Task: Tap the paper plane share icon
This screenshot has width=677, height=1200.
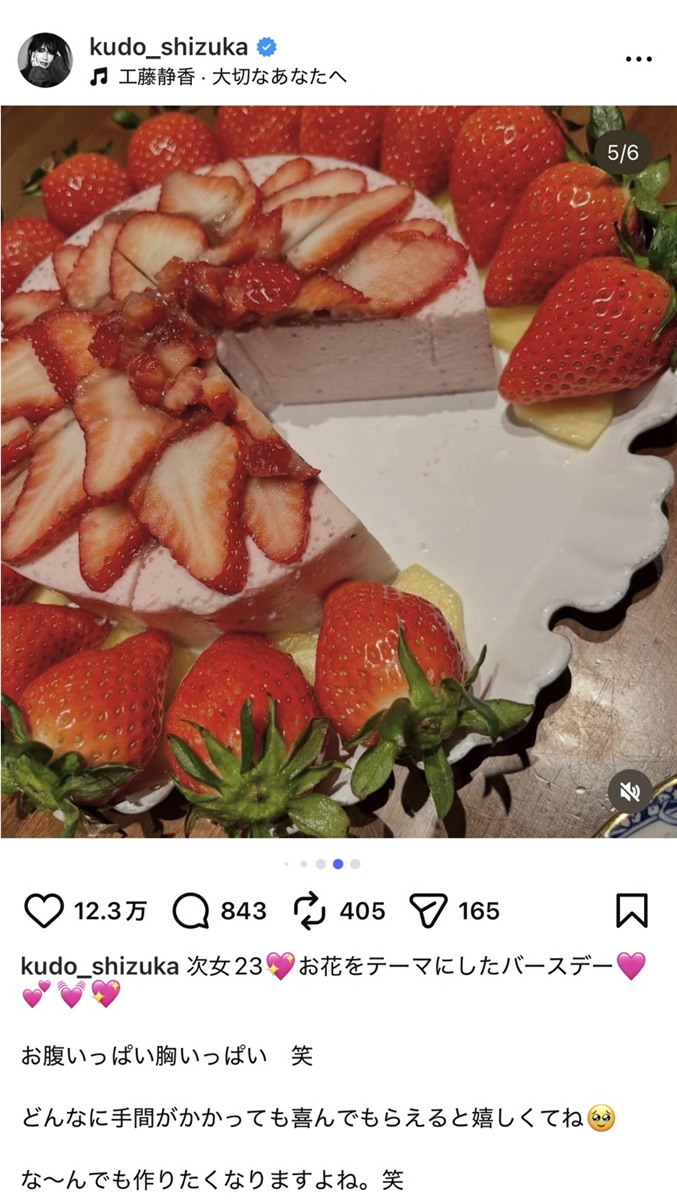Action: 428,910
